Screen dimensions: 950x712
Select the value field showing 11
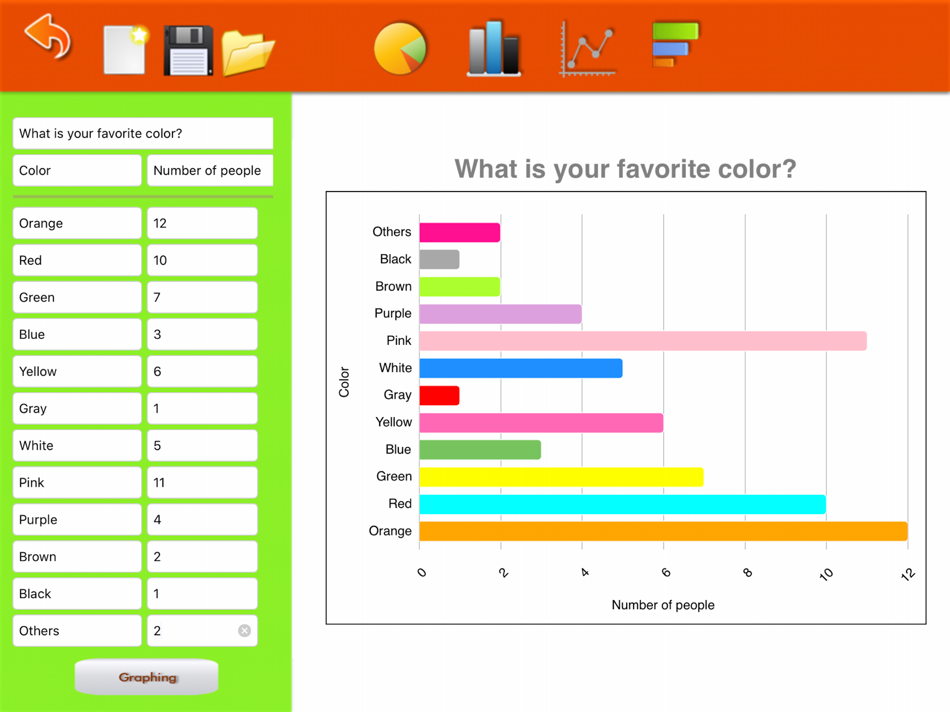pos(202,482)
